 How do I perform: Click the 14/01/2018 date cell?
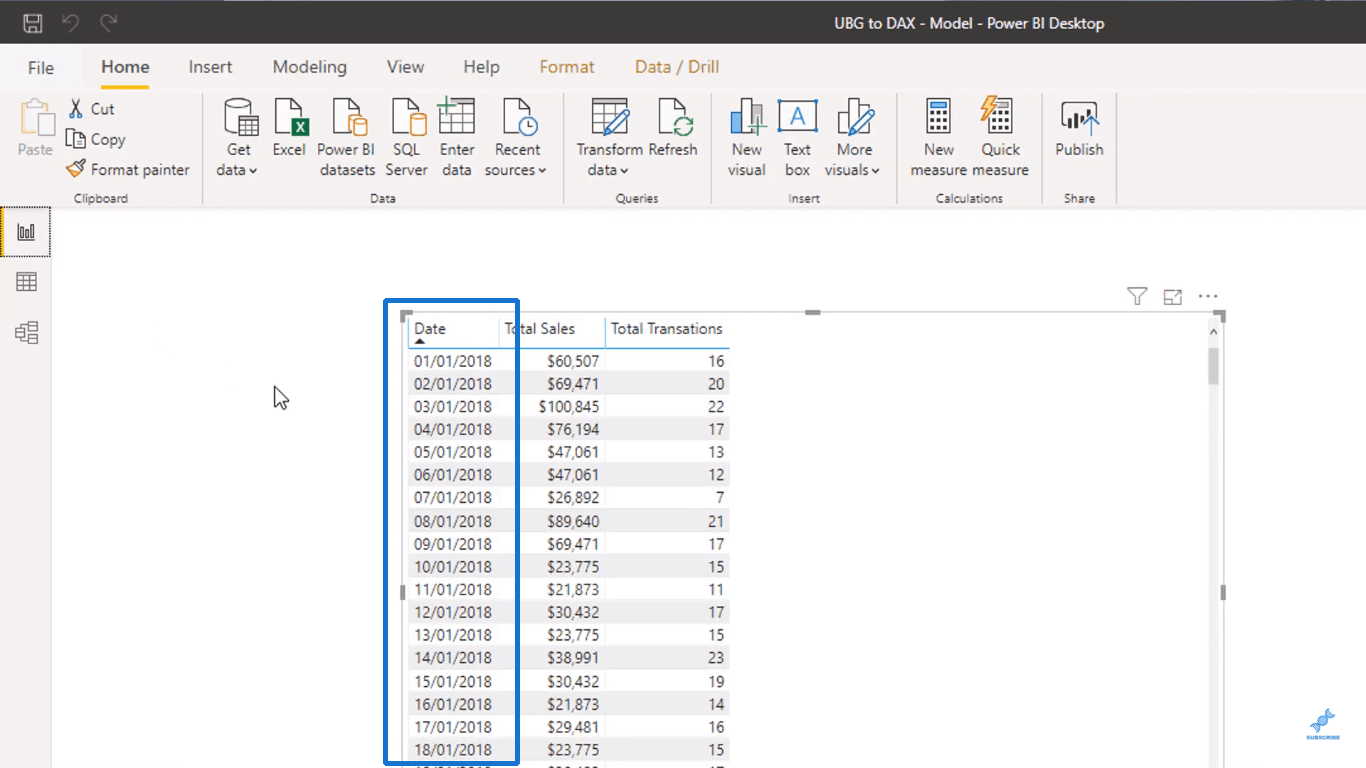pyautogui.click(x=453, y=658)
